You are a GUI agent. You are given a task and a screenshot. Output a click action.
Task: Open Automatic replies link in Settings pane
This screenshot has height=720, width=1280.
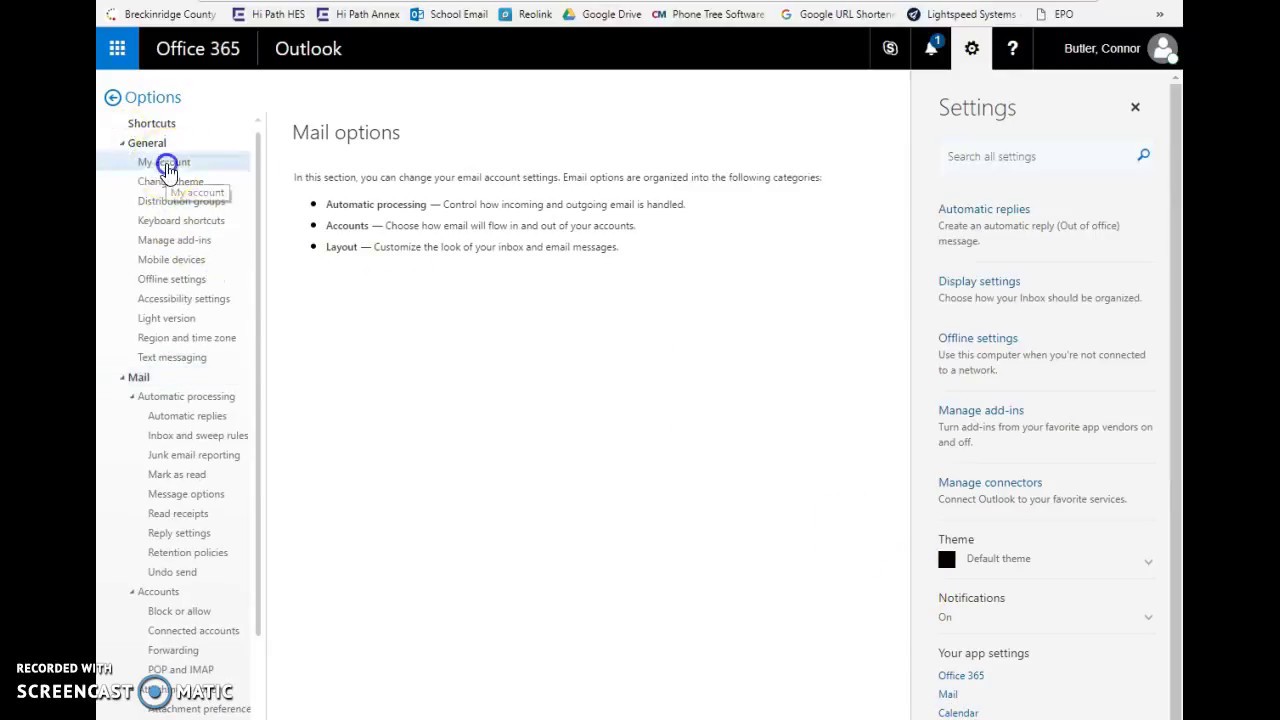coord(984,209)
